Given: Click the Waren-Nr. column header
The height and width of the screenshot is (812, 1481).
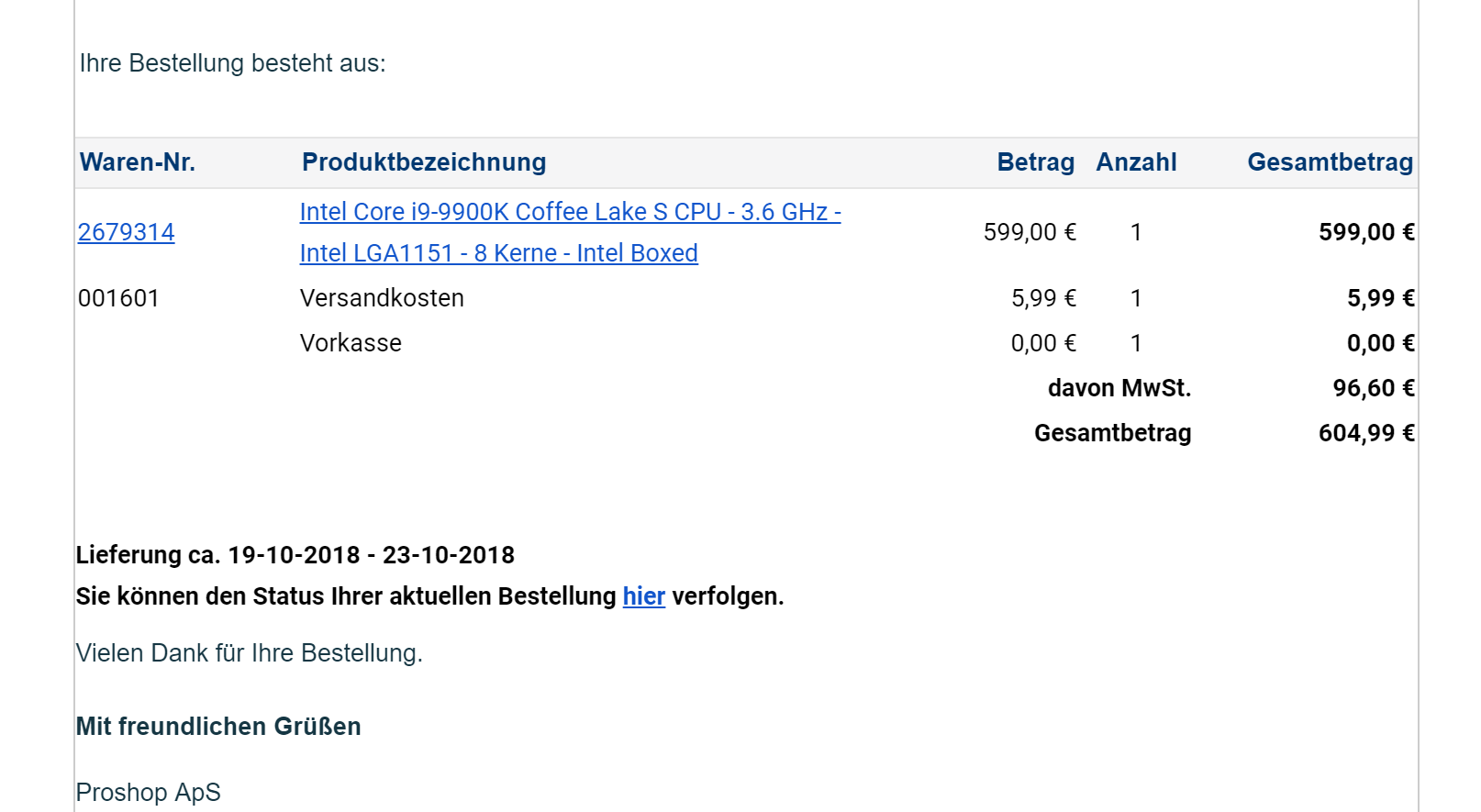Looking at the screenshot, I should (138, 162).
